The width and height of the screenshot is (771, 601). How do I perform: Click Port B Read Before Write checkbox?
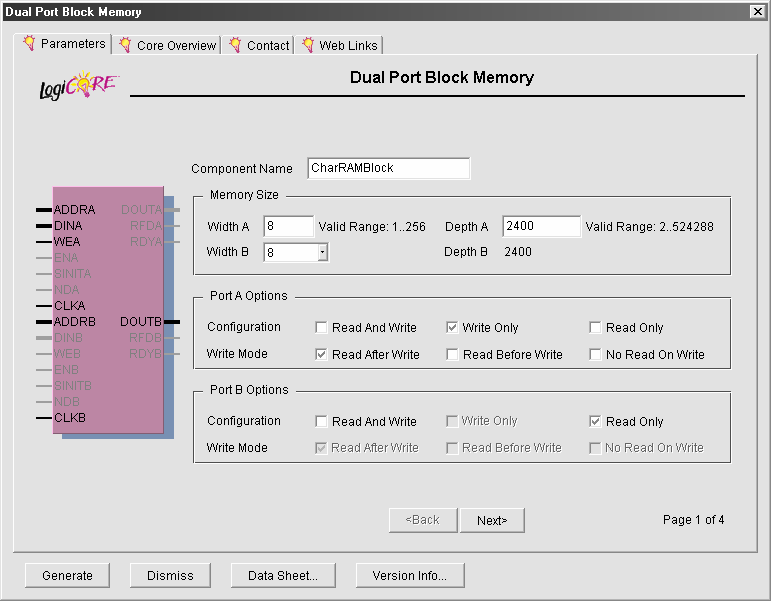pyautogui.click(x=452, y=448)
